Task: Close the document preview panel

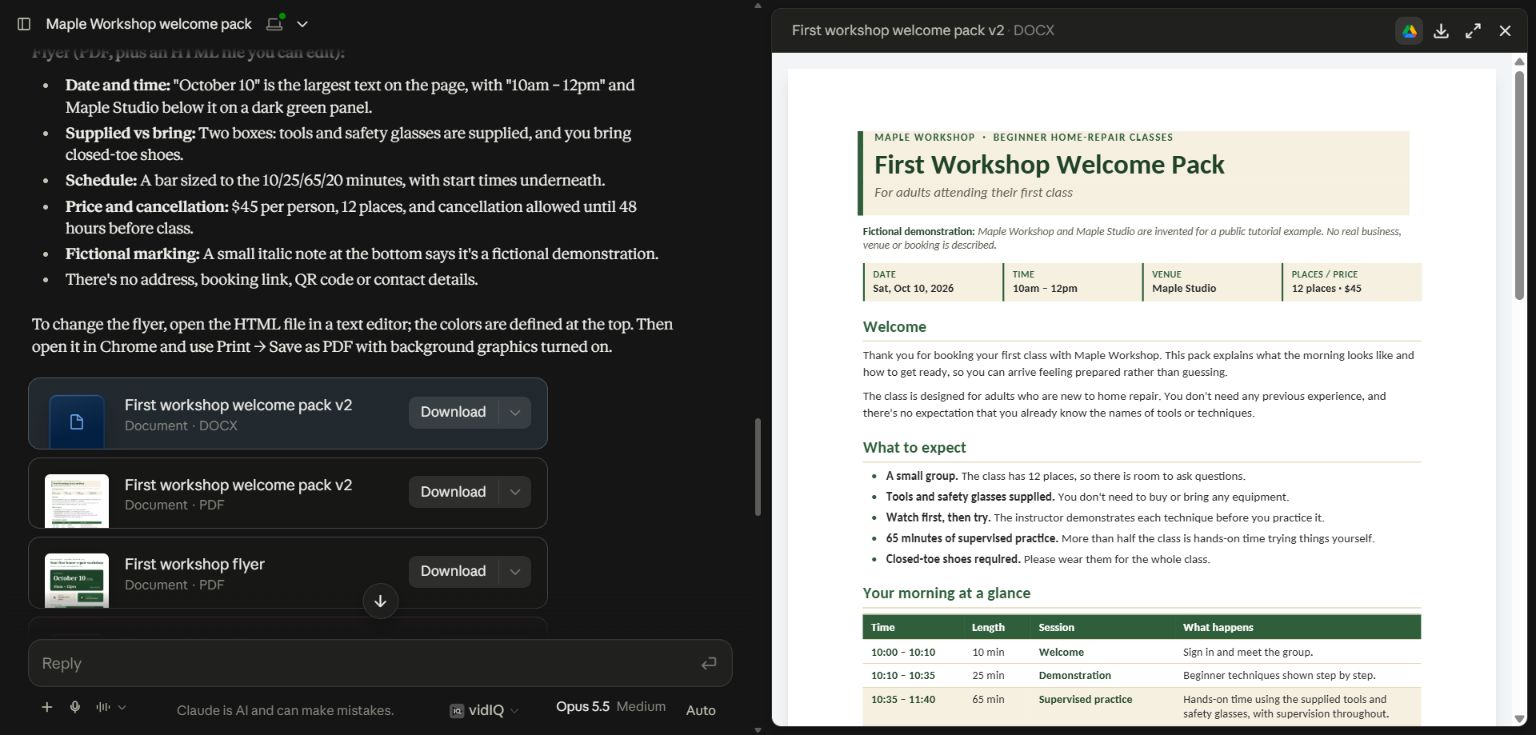Action: click(1505, 31)
